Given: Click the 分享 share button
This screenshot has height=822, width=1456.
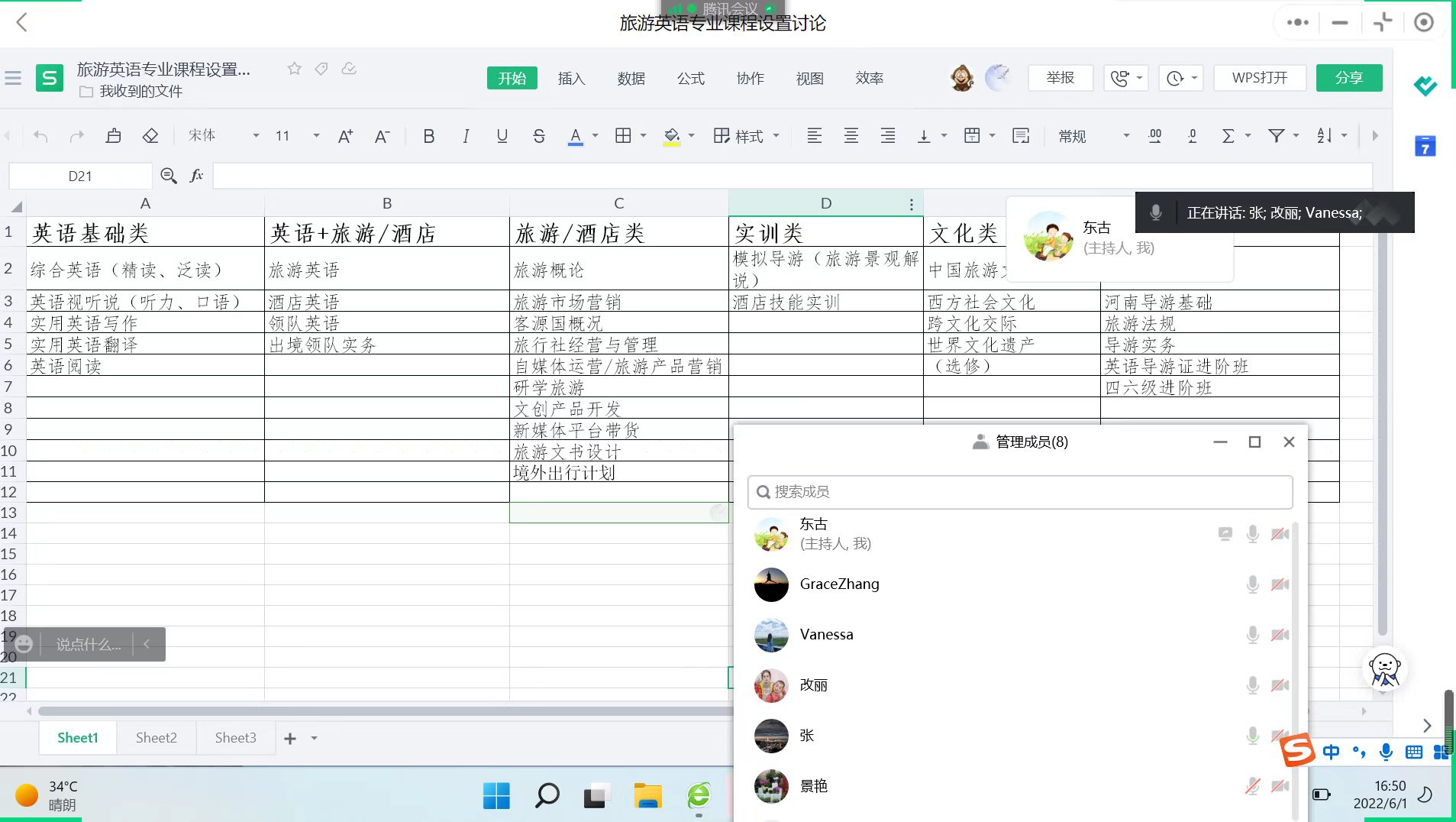Looking at the screenshot, I should [1348, 78].
